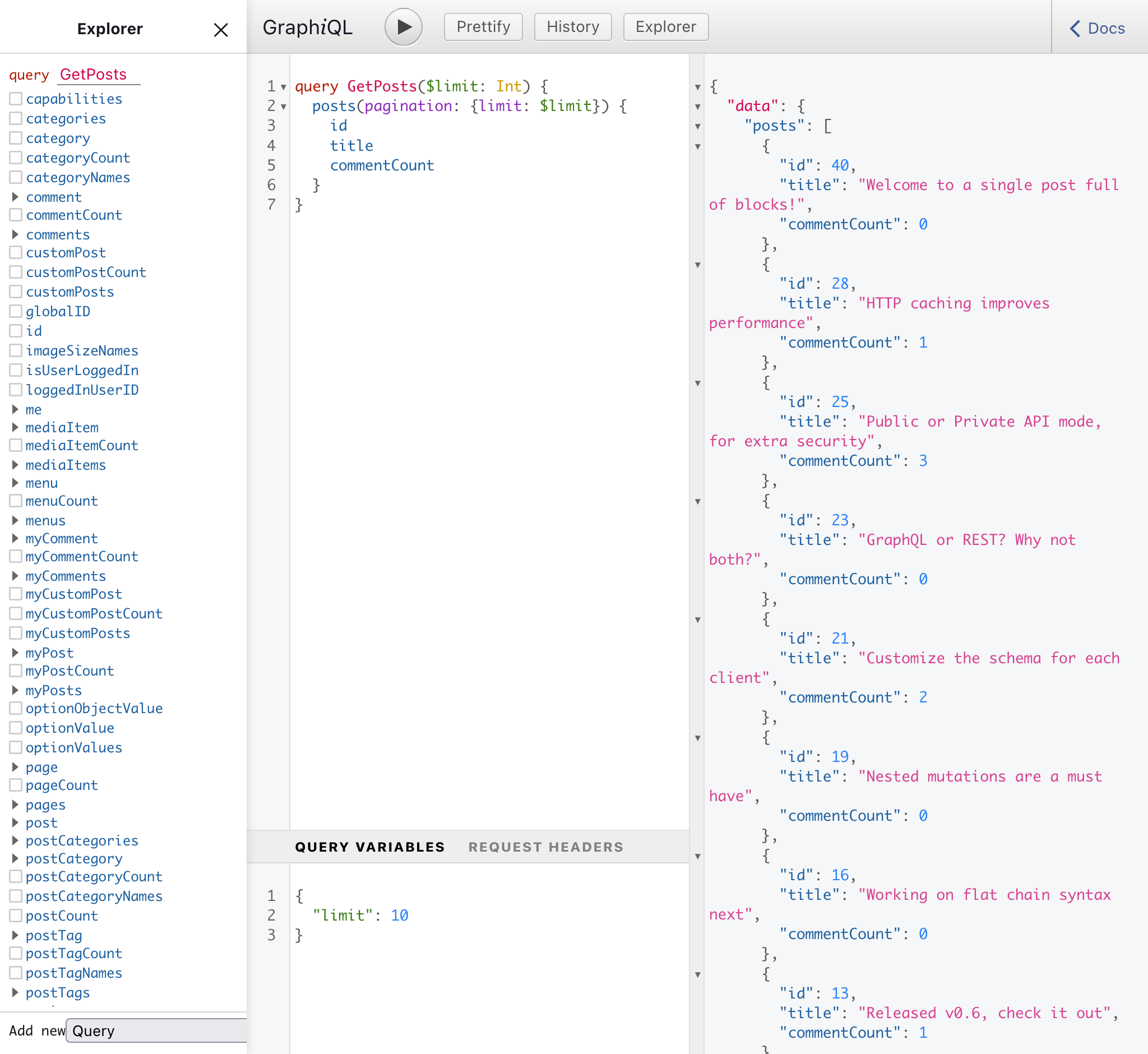Open the Add new Query dropdown

(156, 1030)
